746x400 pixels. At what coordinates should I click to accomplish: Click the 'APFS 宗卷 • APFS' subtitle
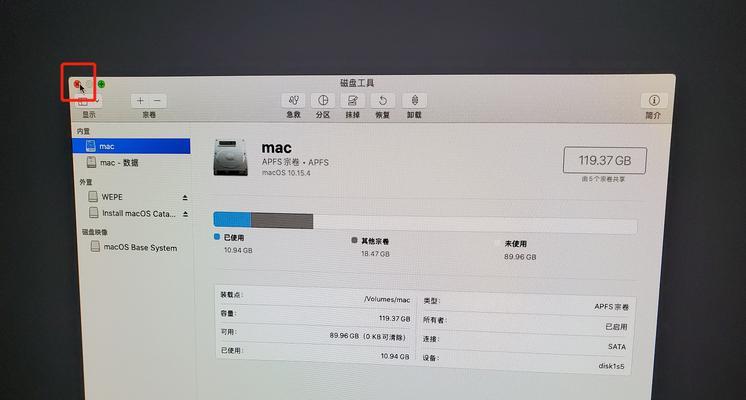(295, 162)
